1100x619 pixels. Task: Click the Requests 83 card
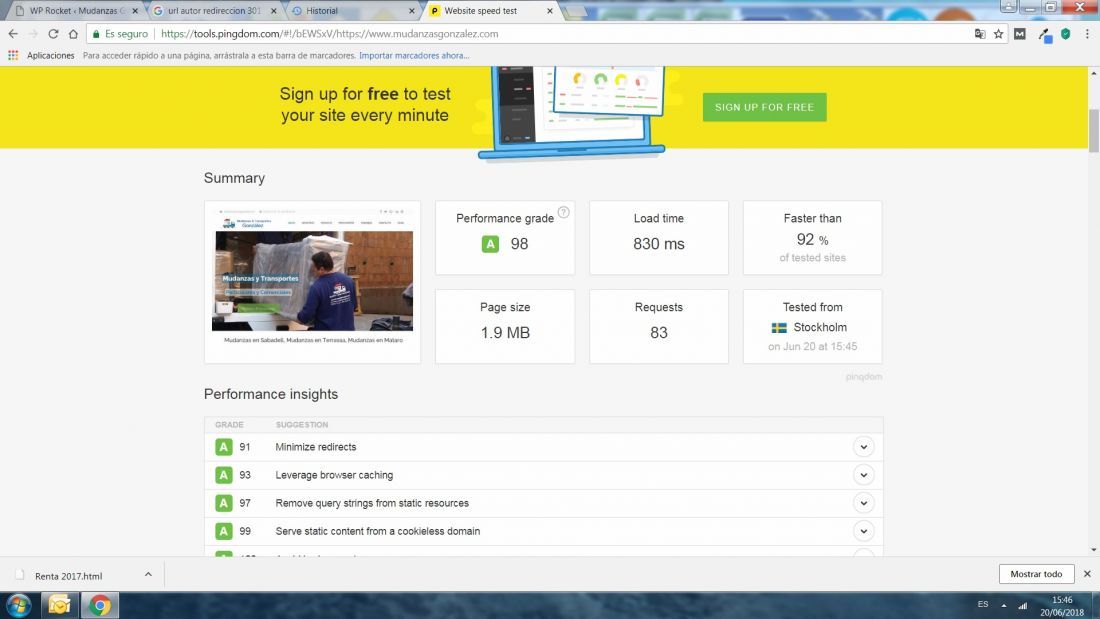coord(659,326)
